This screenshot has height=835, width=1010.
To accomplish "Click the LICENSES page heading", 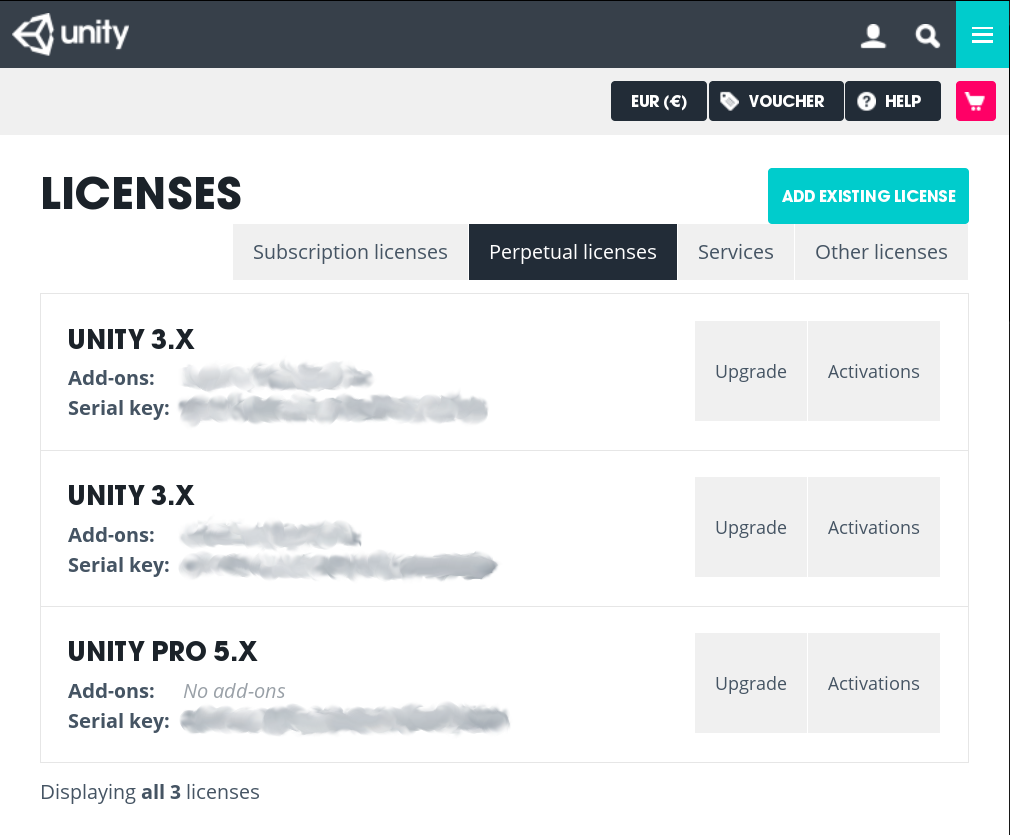I will (x=141, y=193).
